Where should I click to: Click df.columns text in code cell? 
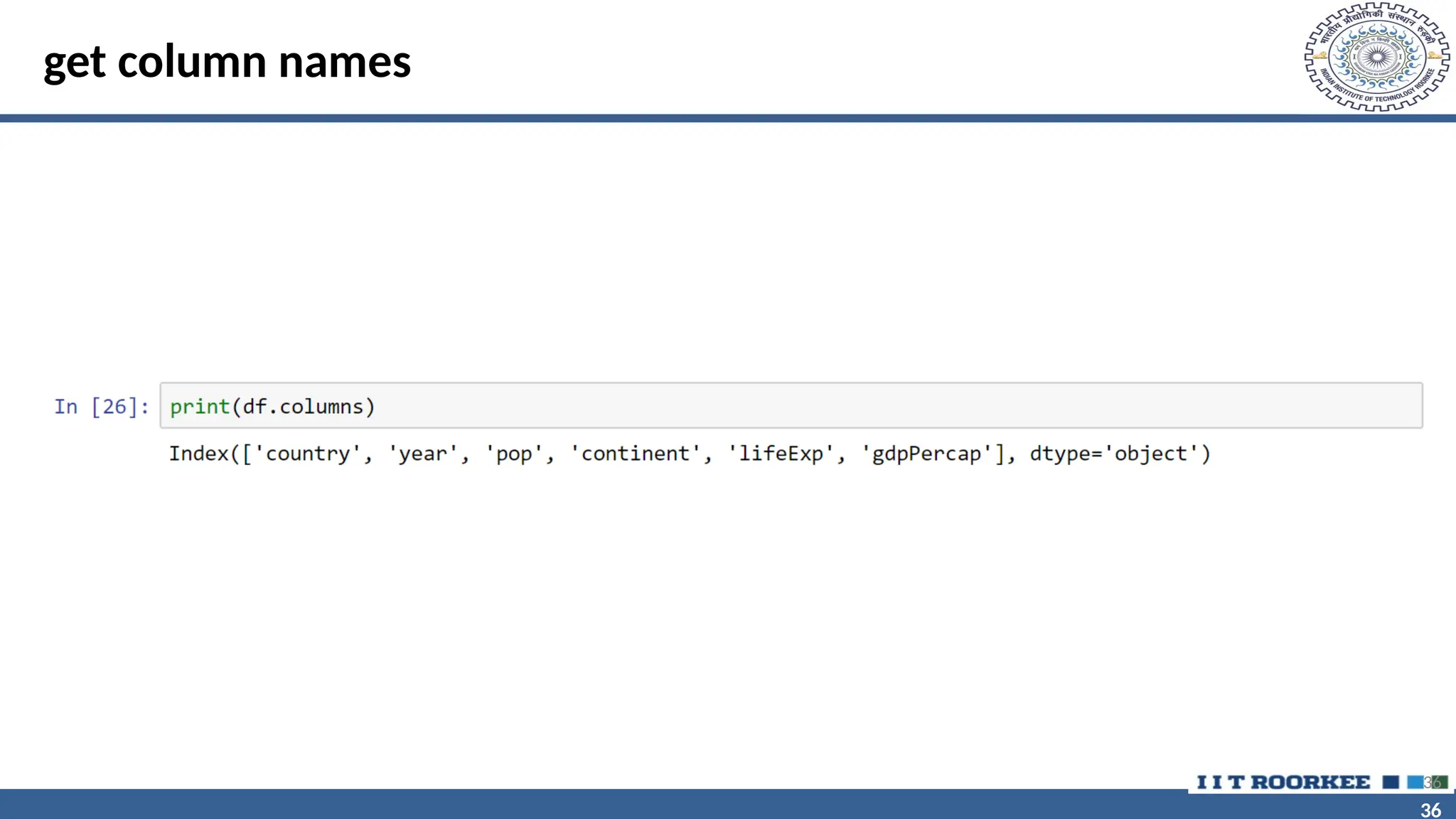click(x=303, y=407)
